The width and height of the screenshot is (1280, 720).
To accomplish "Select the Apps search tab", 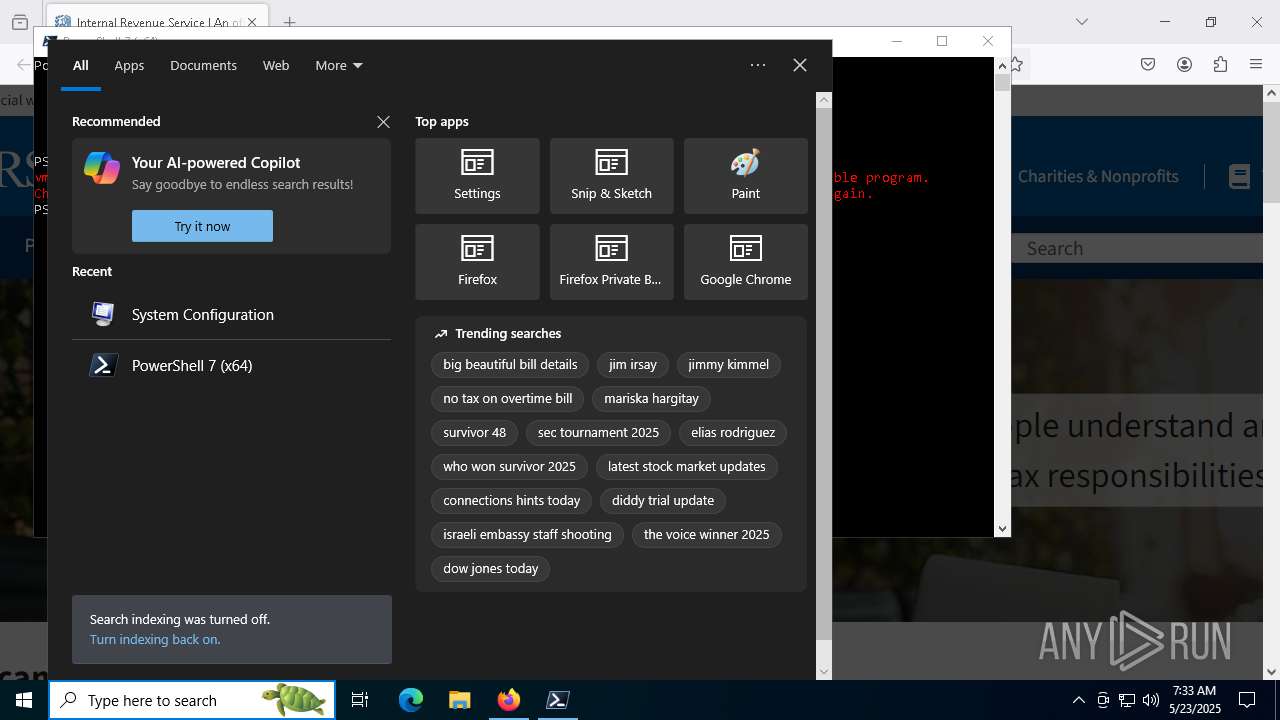I will pos(129,65).
